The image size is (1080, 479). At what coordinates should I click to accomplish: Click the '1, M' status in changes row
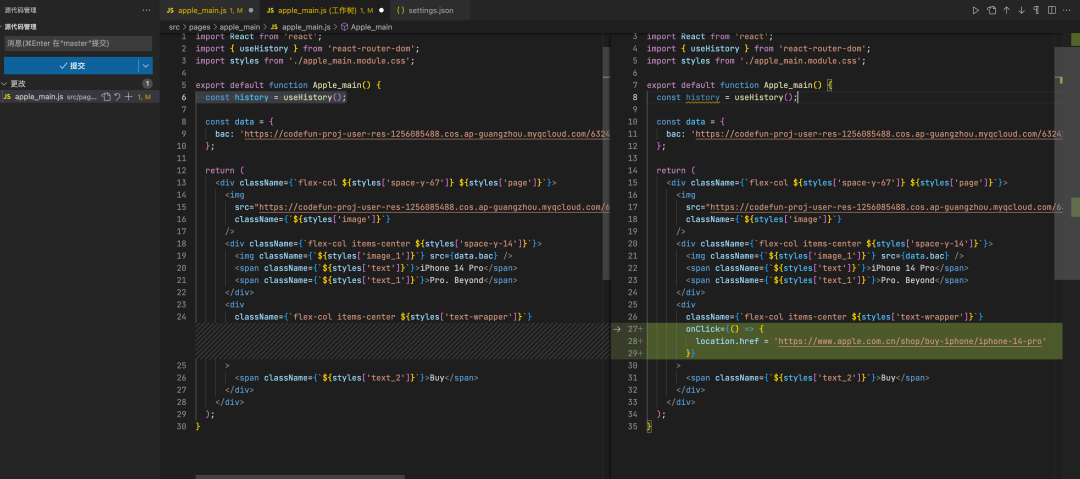pyautogui.click(x=144, y=97)
